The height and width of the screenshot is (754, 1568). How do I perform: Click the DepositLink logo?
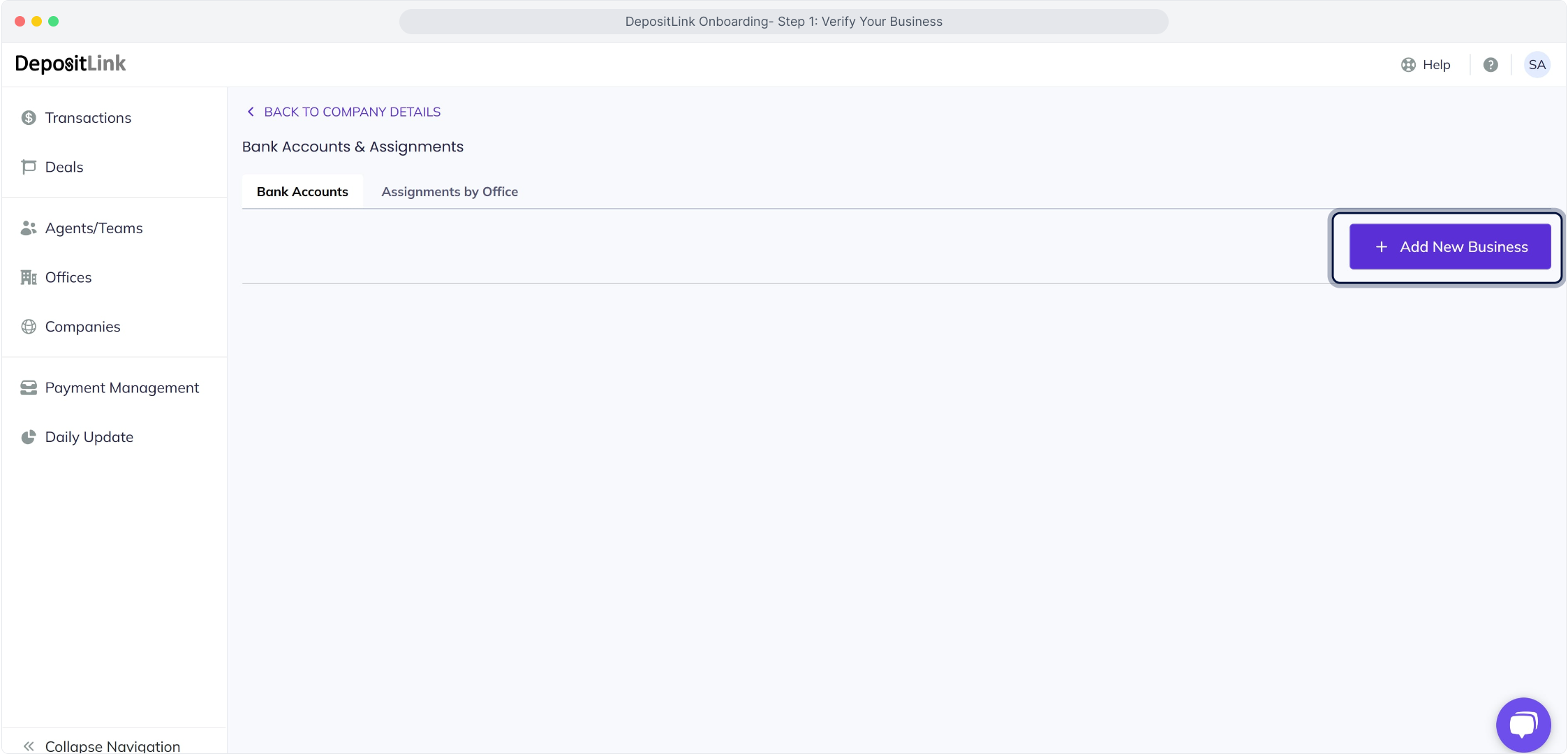[71, 64]
